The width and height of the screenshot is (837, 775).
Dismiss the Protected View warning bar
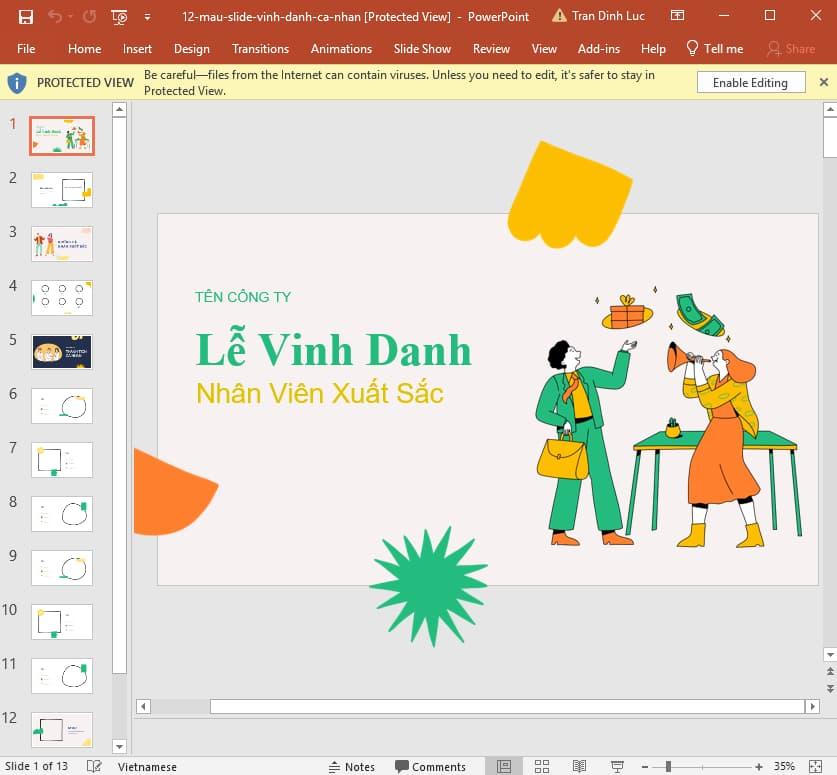(824, 82)
